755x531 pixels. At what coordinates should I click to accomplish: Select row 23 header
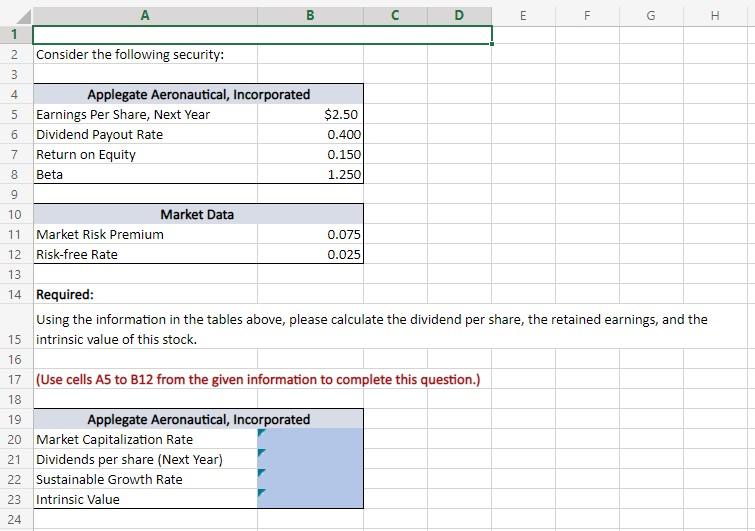click(15, 499)
